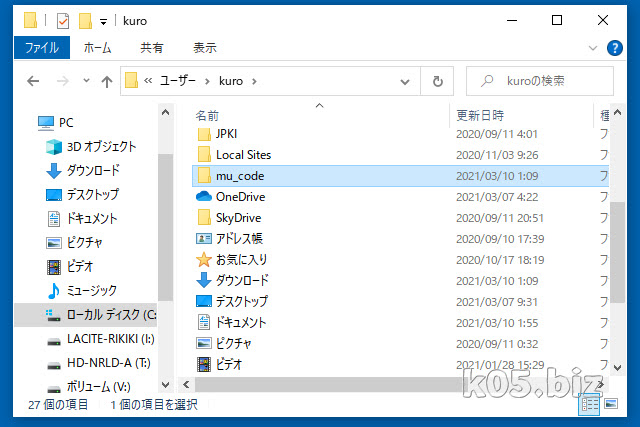This screenshot has height=427, width=640.
Task: Click the navigation pane scrollbar thumb
Action: 165,227
